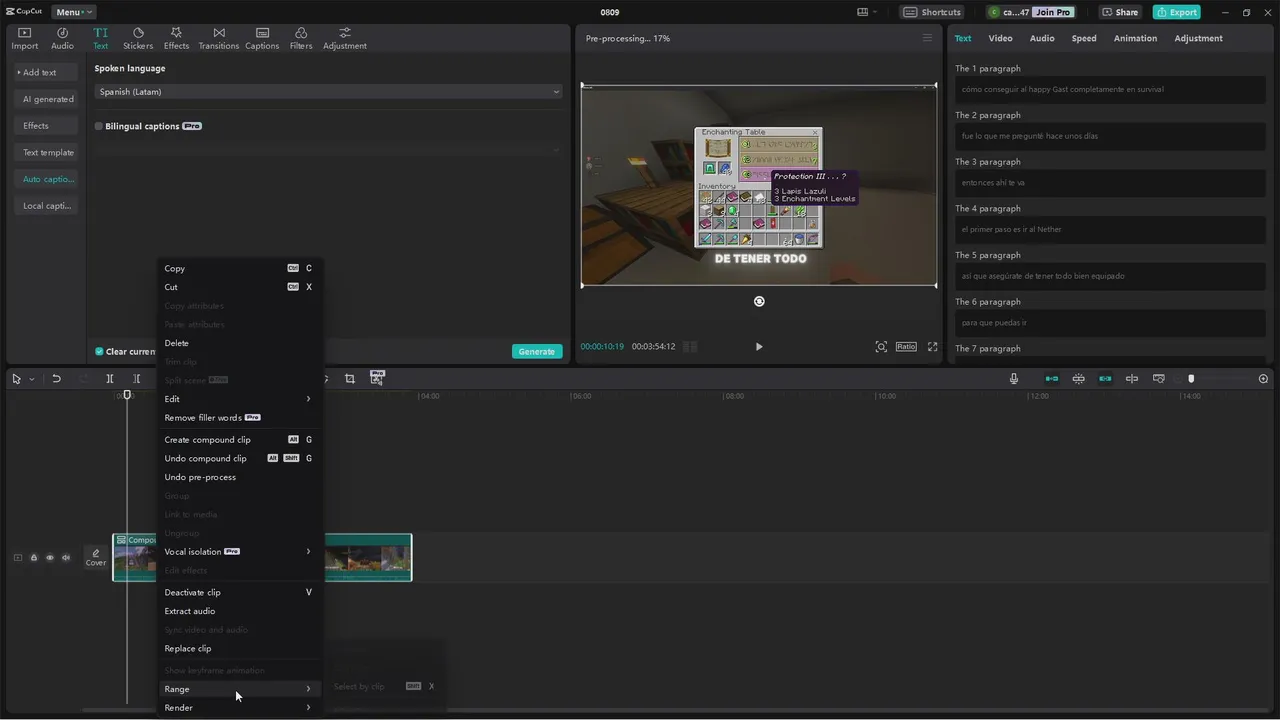Viewport: 1280px width, 720px height.
Task: Select the Crop tool in timeline toolbar
Action: point(350,379)
